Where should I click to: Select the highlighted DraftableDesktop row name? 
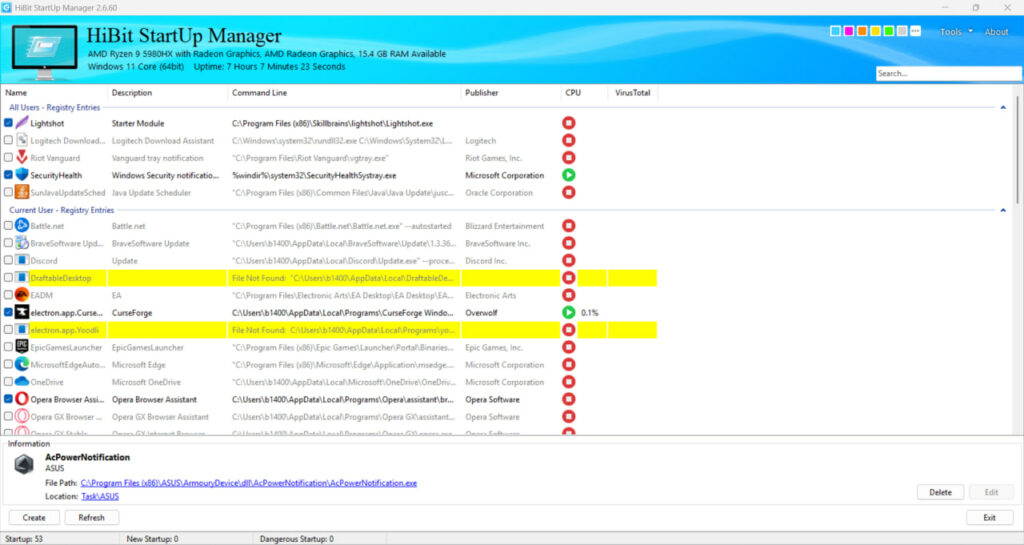pyautogui.click(x=61, y=277)
